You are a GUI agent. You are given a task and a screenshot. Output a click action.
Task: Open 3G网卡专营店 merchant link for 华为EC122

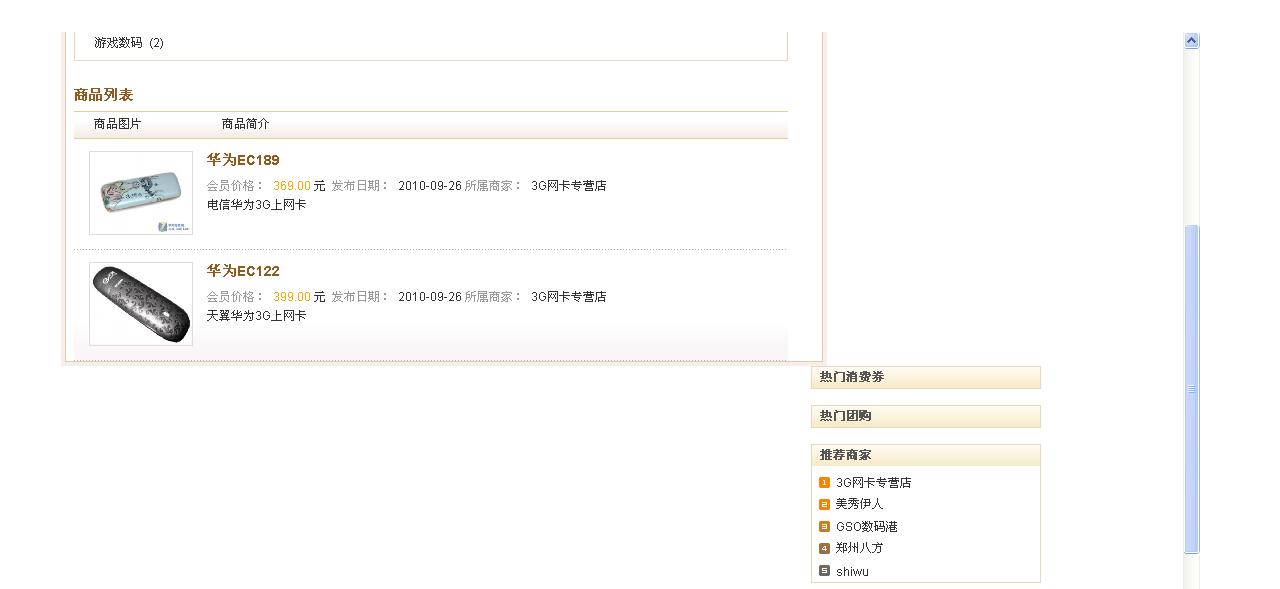[x=568, y=297]
